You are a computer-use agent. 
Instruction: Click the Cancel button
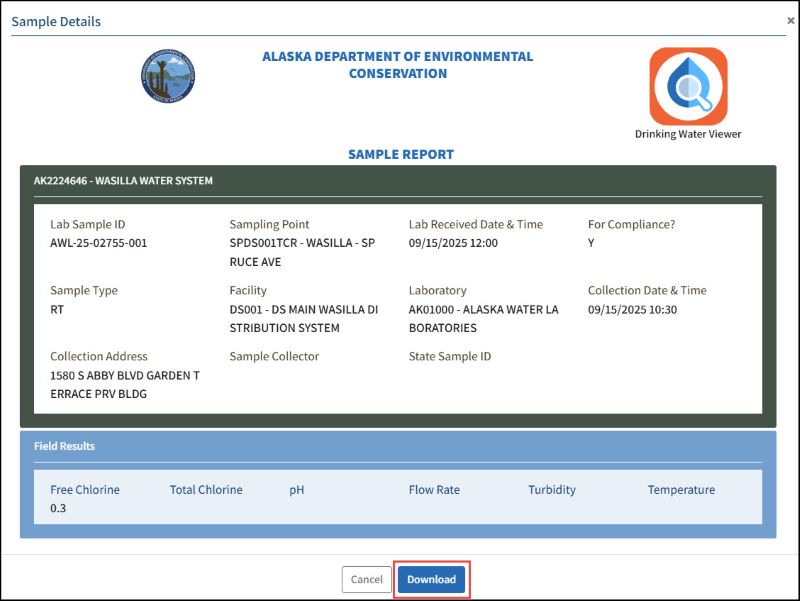(366, 580)
